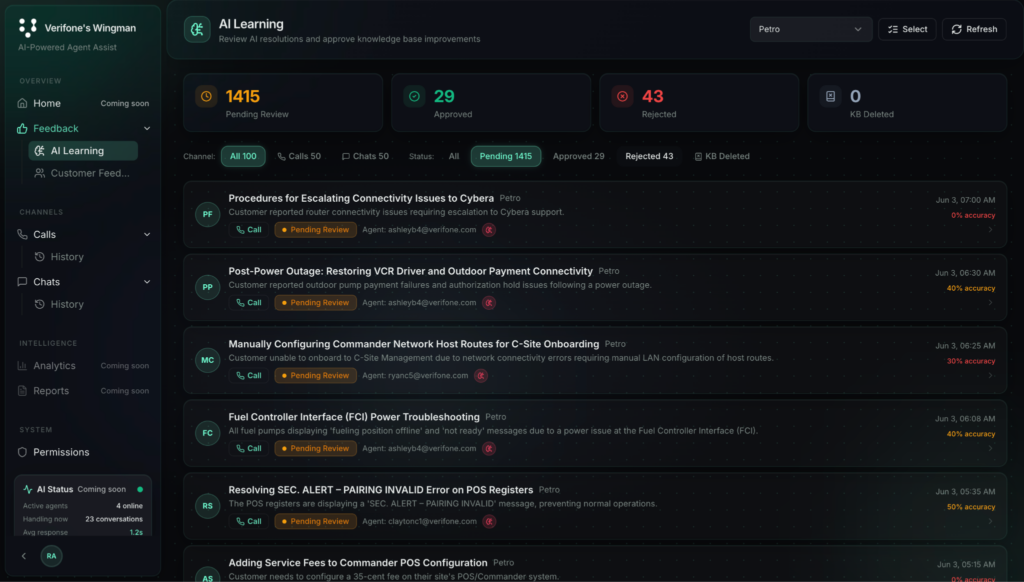The image size is (1024, 582).
Task: Click the Approved stat card
Action: pos(490,103)
